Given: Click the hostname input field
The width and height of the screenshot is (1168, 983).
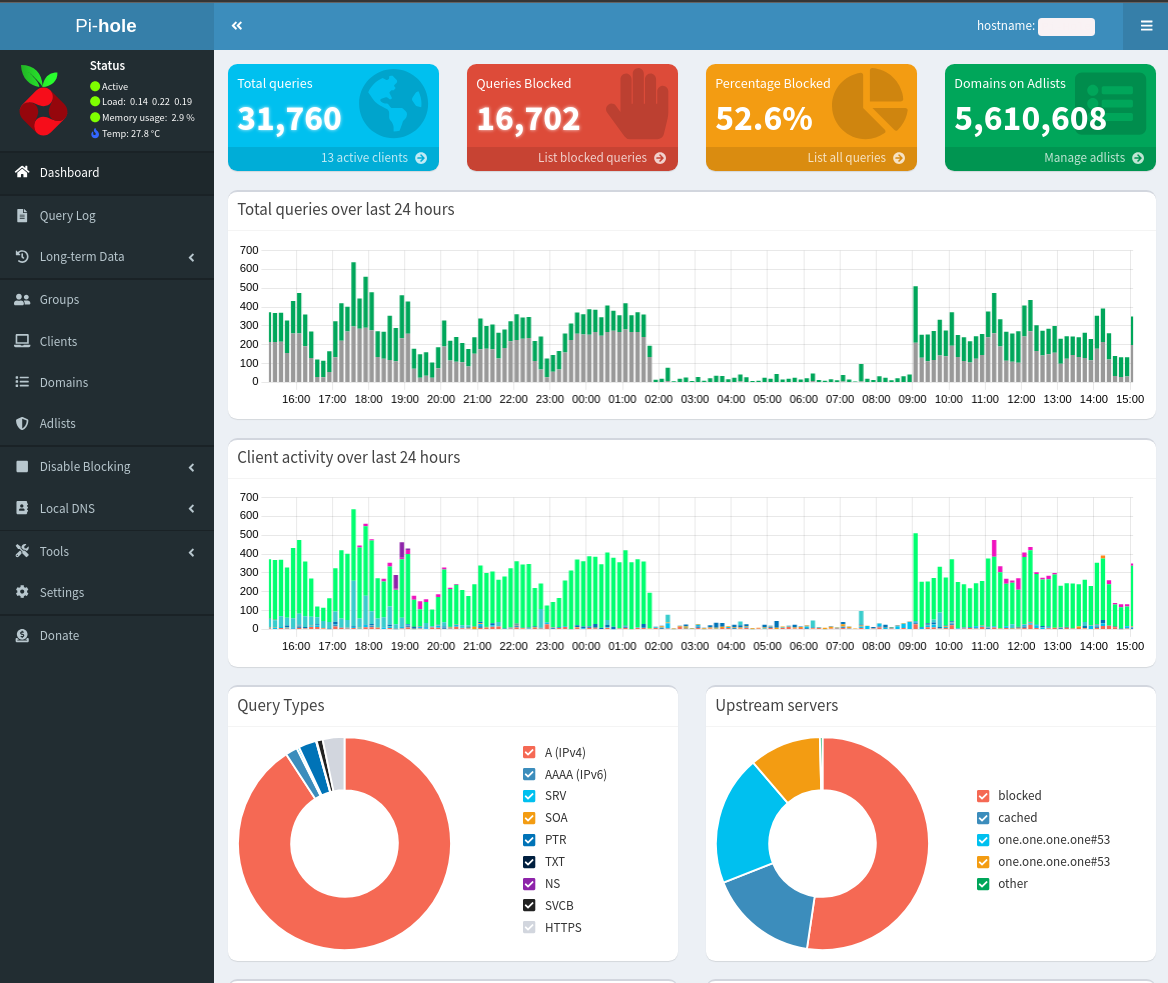Looking at the screenshot, I should (1066, 27).
